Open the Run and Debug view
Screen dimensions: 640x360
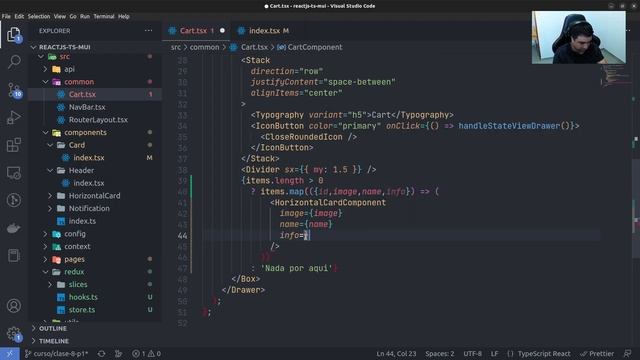click(13, 118)
